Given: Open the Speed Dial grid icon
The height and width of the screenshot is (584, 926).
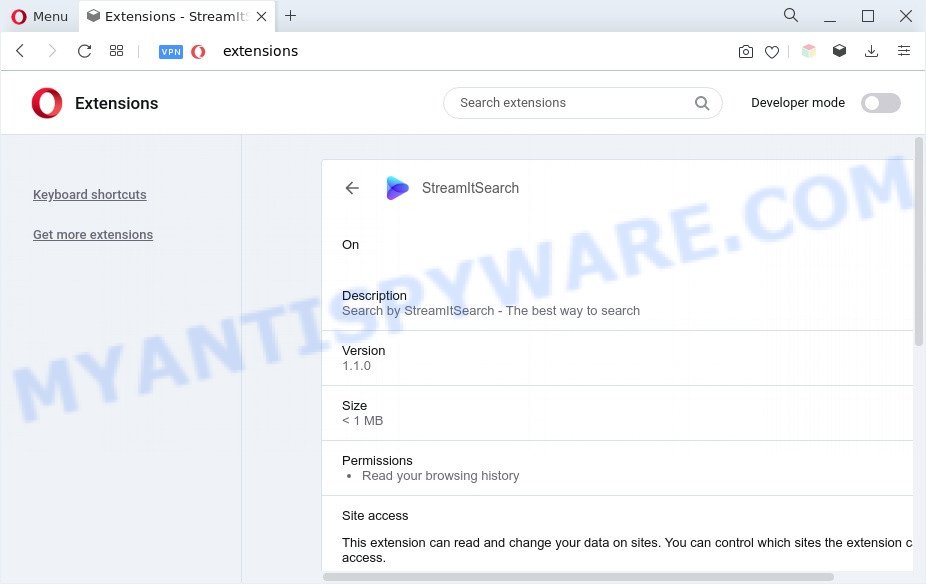Looking at the screenshot, I should point(116,51).
